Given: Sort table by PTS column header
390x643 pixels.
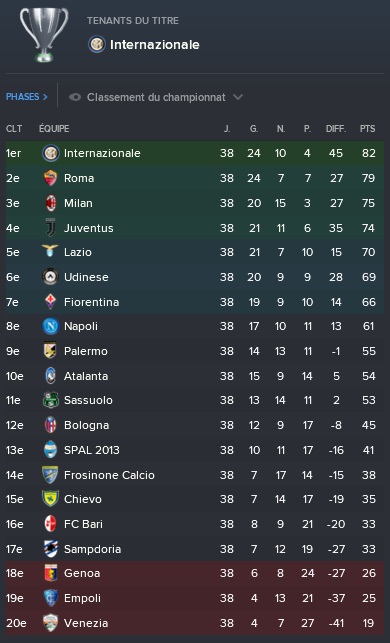Looking at the screenshot, I should click(367, 129).
